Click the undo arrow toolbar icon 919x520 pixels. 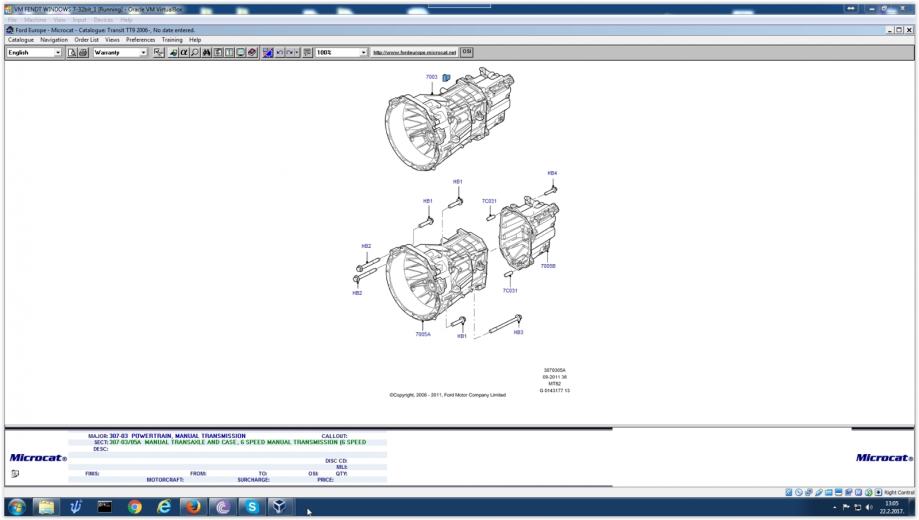[280, 52]
